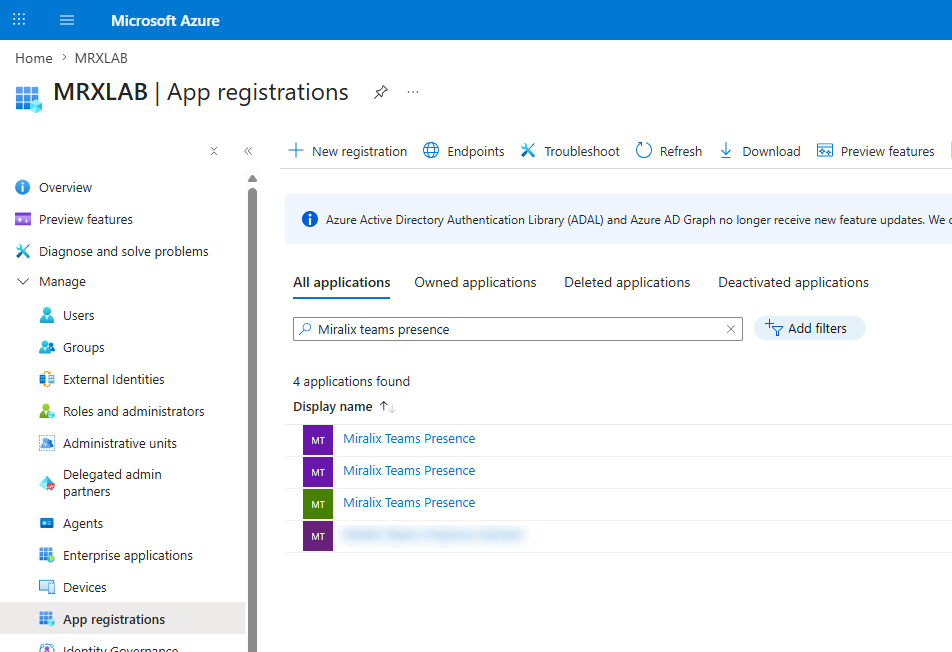The width and height of the screenshot is (952, 652).
Task: Click the Manage section label
Action: click(63, 282)
